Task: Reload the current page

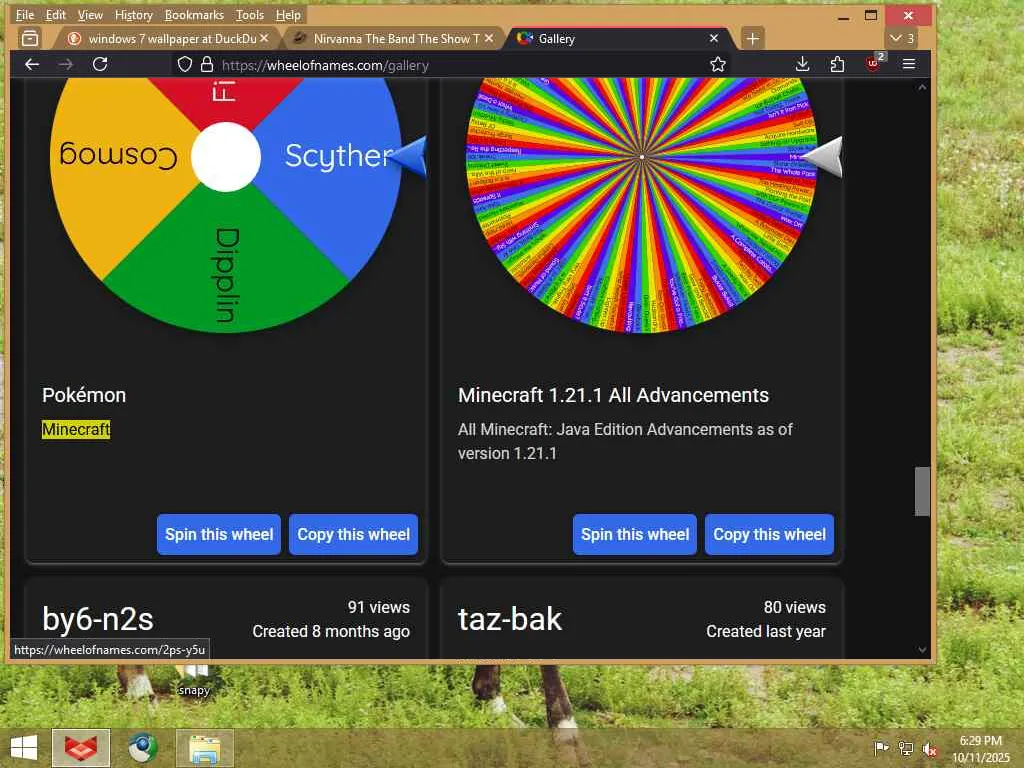Action: [100, 64]
